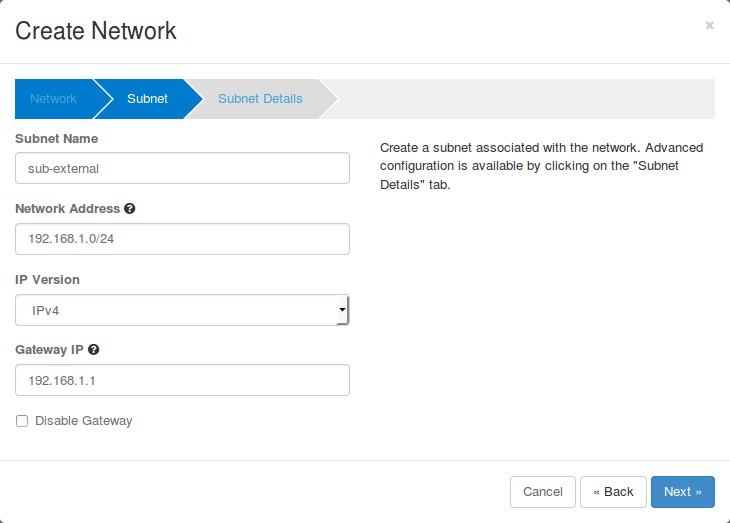The height and width of the screenshot is (523, 730).
Task: Go back with the « Back button
Action: click(613, 492)
